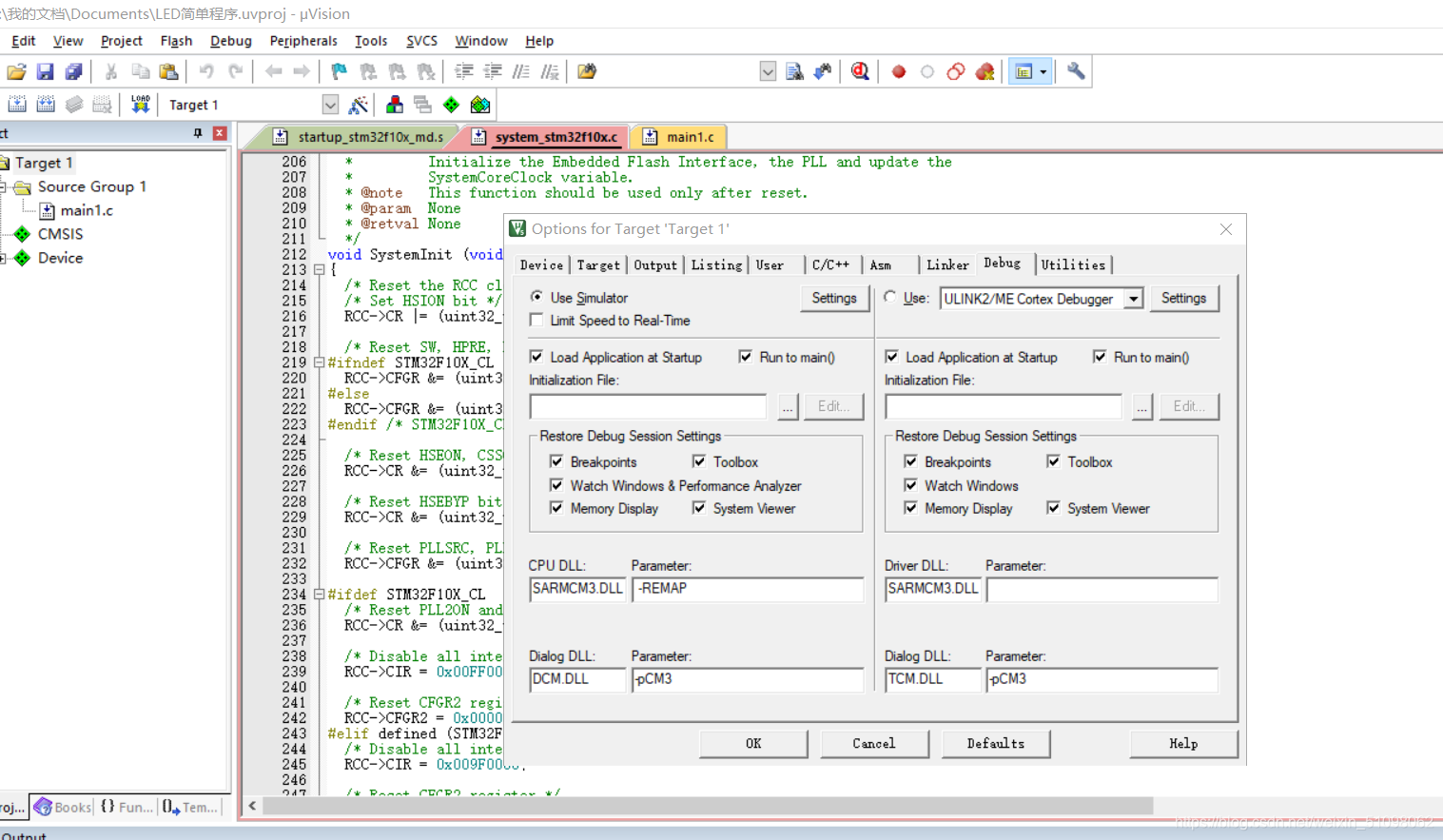Click the Defaults button
The image size is (1443, 840).
click(995, 743)
